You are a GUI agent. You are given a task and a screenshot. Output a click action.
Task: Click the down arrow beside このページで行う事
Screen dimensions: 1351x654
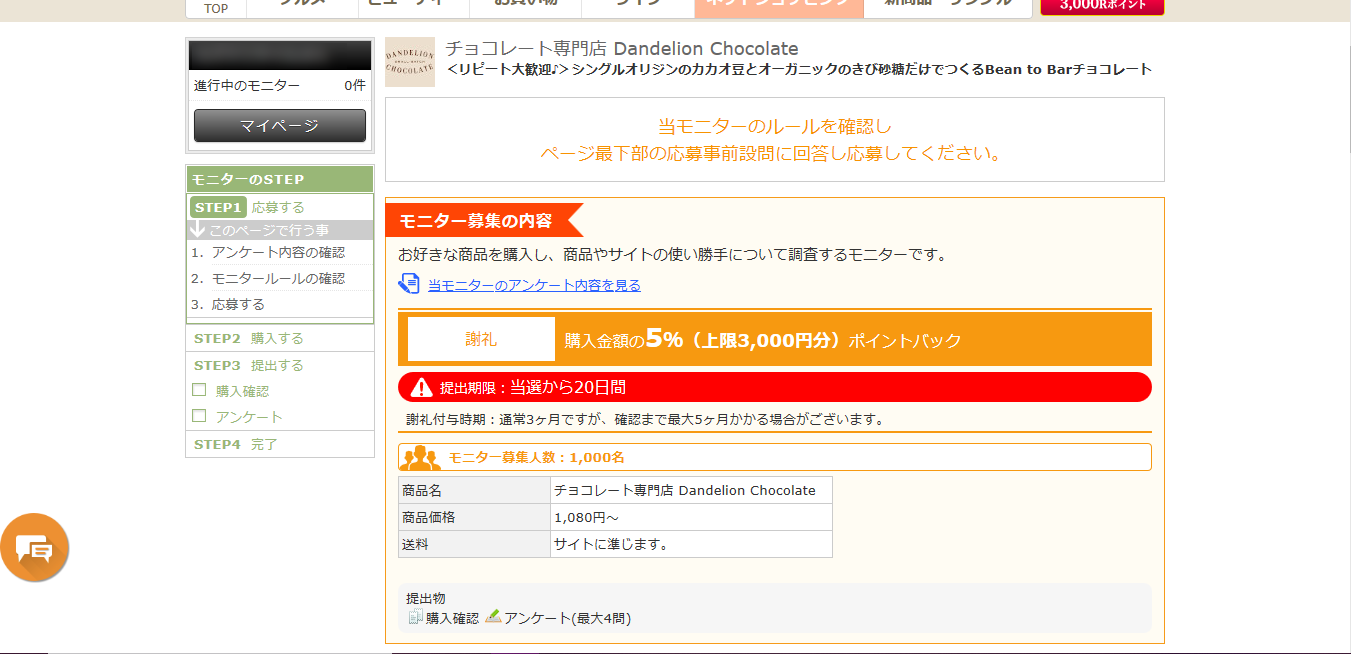(197, 229)
